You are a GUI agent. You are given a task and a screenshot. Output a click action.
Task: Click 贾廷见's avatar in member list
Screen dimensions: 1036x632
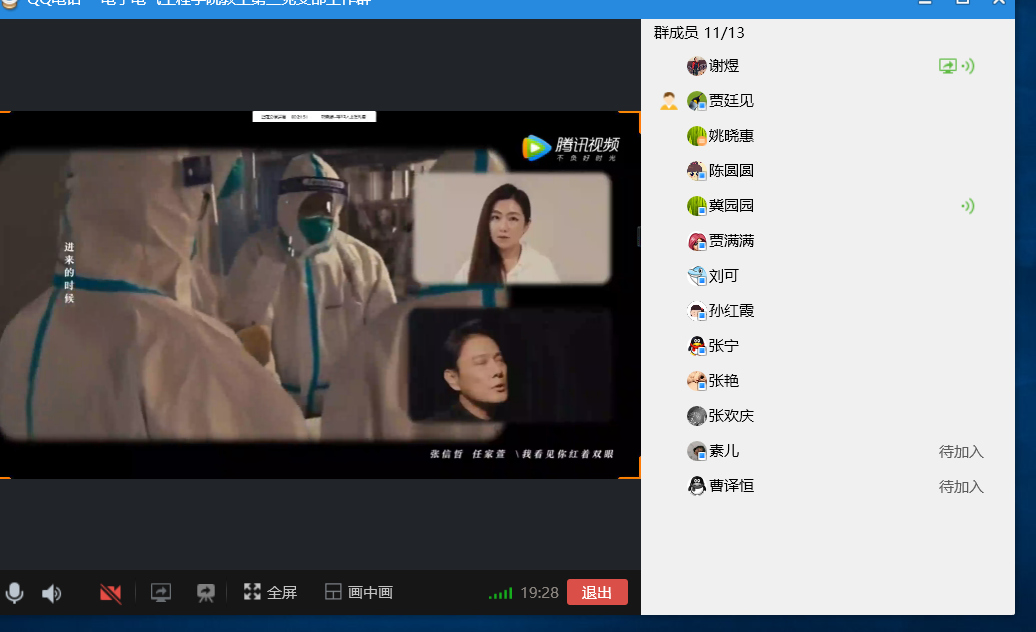tap(696, 101)
